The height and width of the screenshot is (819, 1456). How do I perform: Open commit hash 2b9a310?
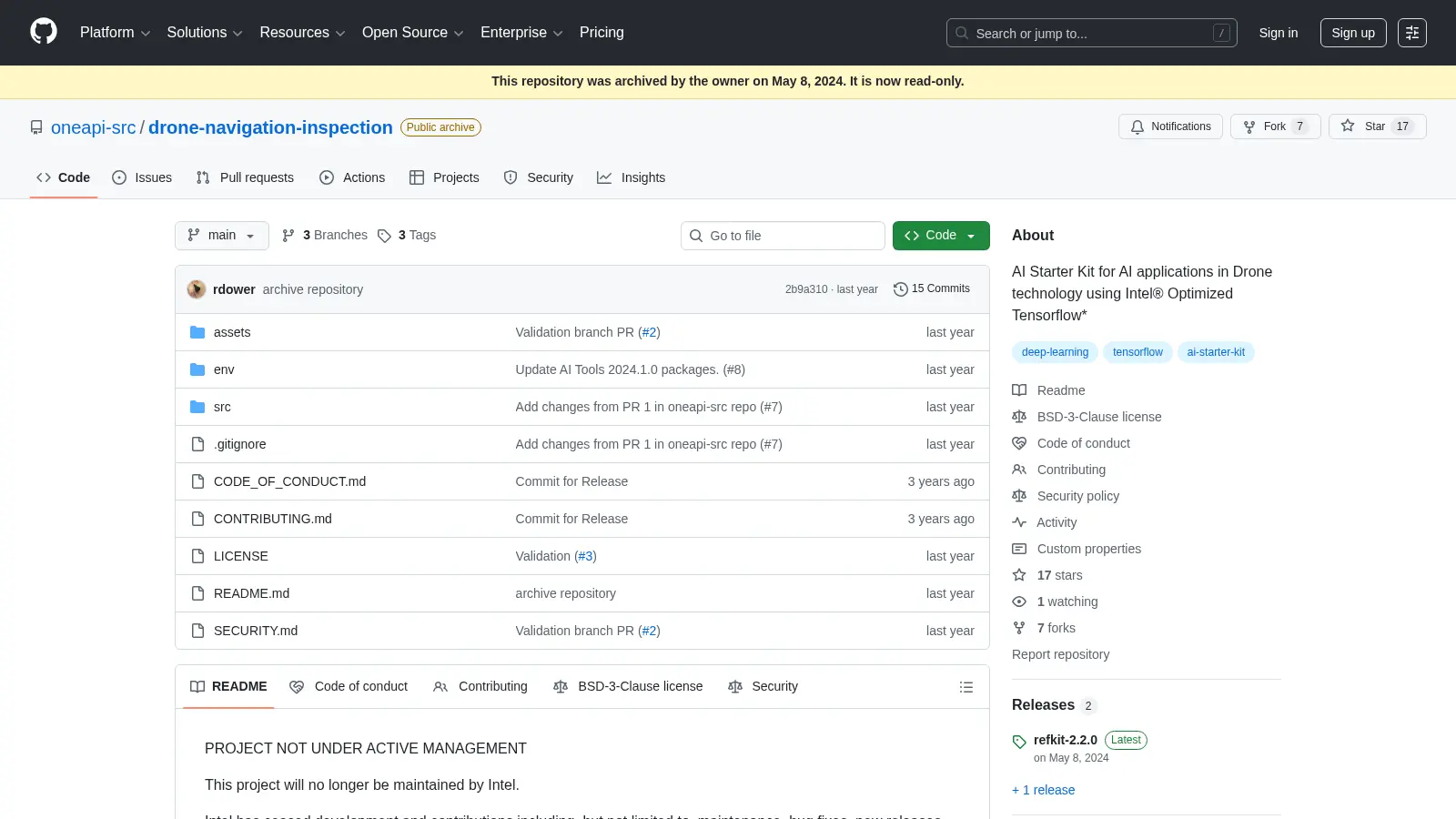click(x=806, y=289)
